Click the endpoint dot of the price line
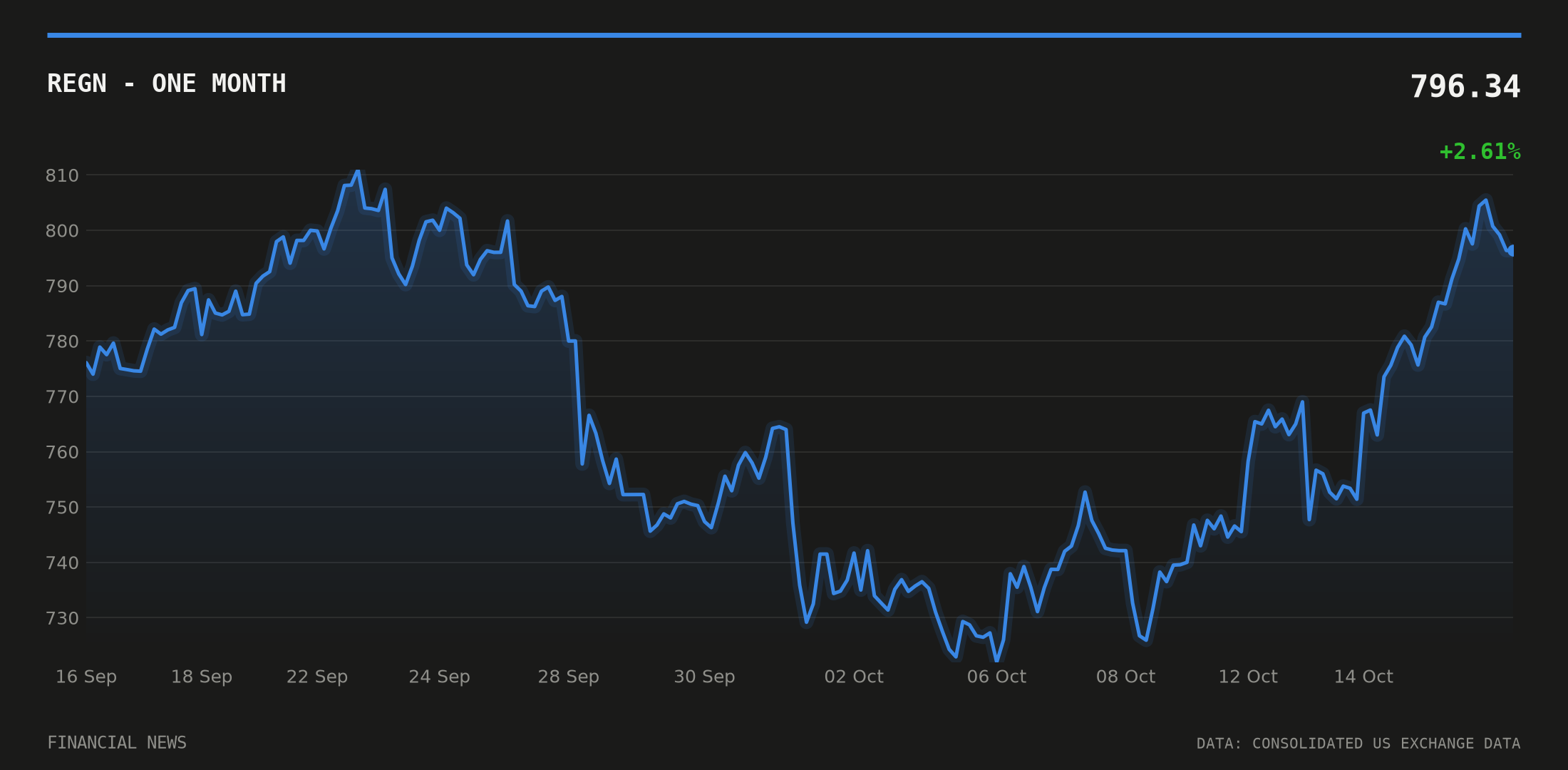 click(1512, 250)
